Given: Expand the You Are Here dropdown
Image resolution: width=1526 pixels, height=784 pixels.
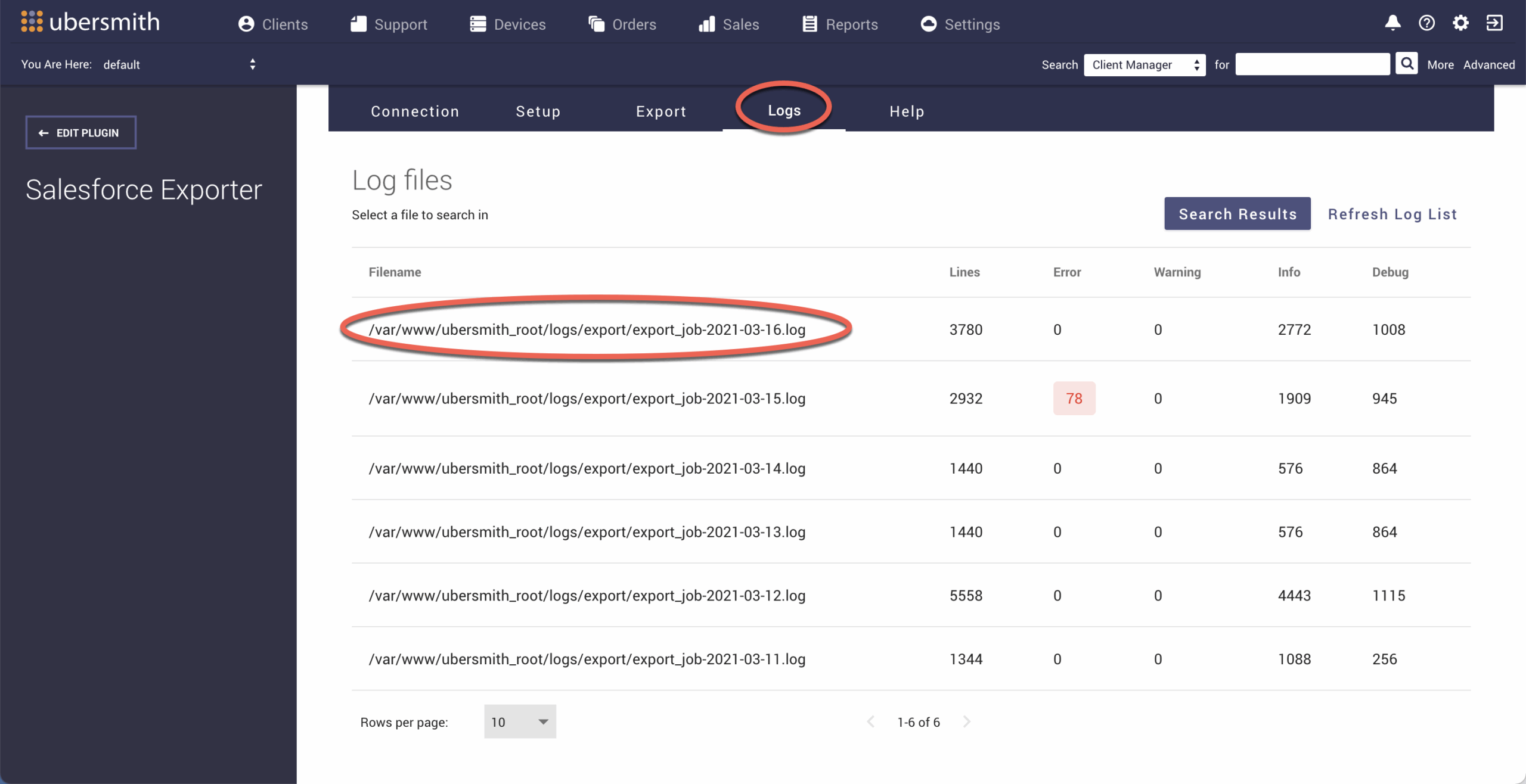Looking at the screenshot, I should pyautogui.click(x=179, y=64).
